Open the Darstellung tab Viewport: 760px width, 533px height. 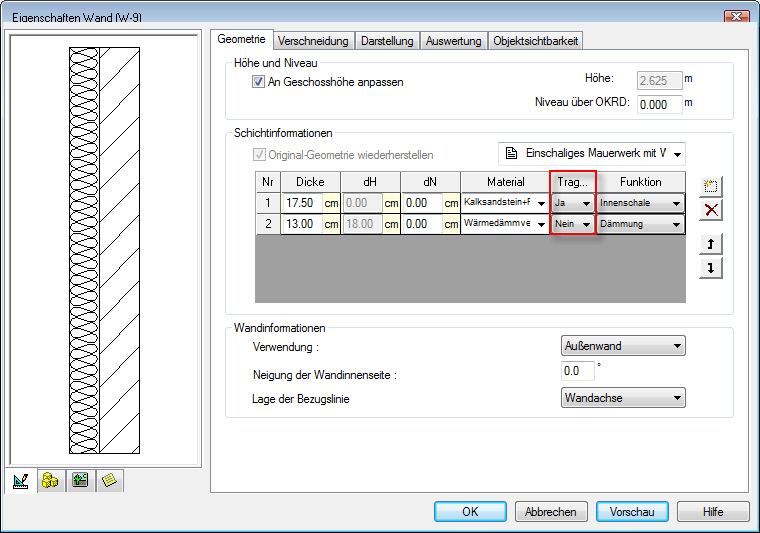tap(387, 41)
